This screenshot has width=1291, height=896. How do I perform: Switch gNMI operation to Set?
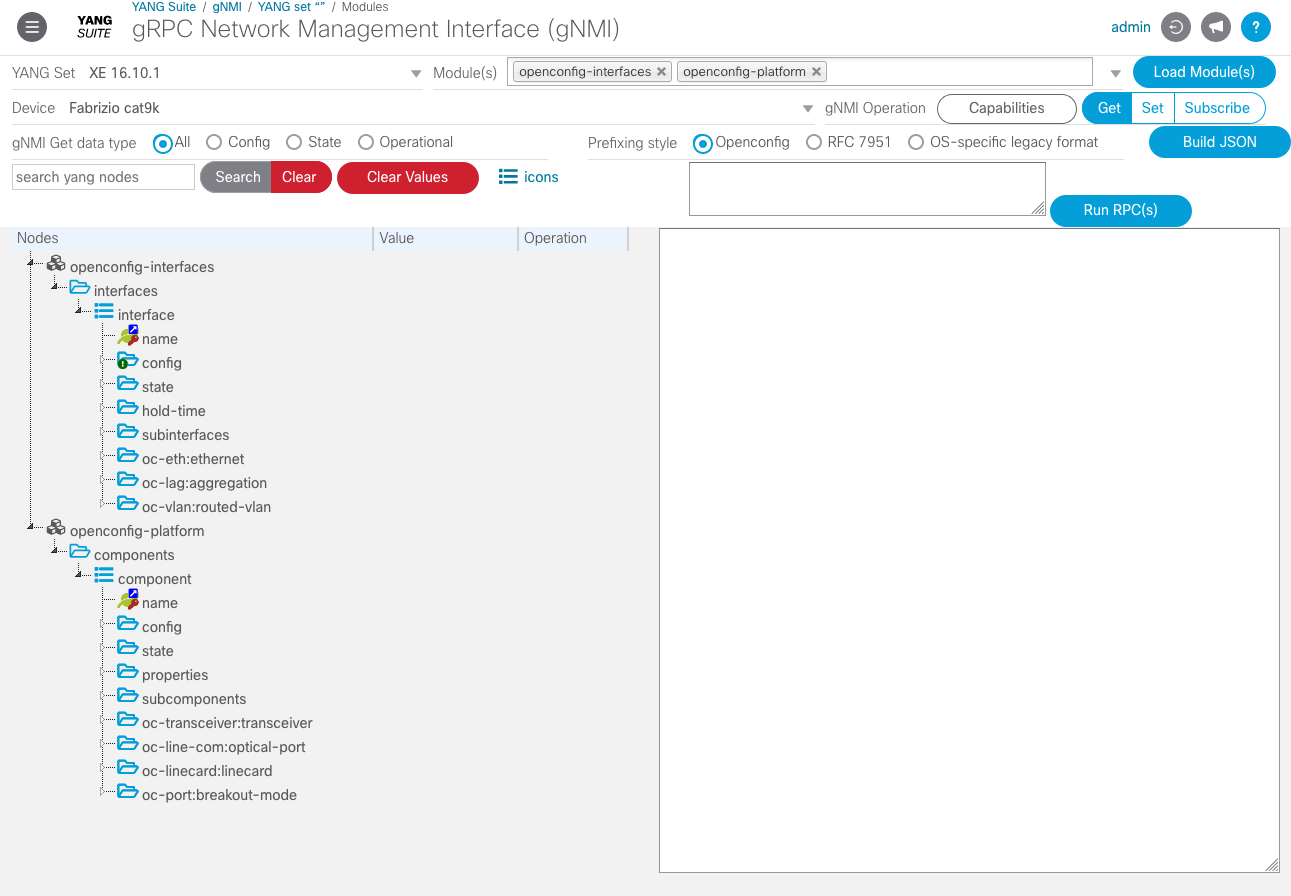[x=1153, y=108]
